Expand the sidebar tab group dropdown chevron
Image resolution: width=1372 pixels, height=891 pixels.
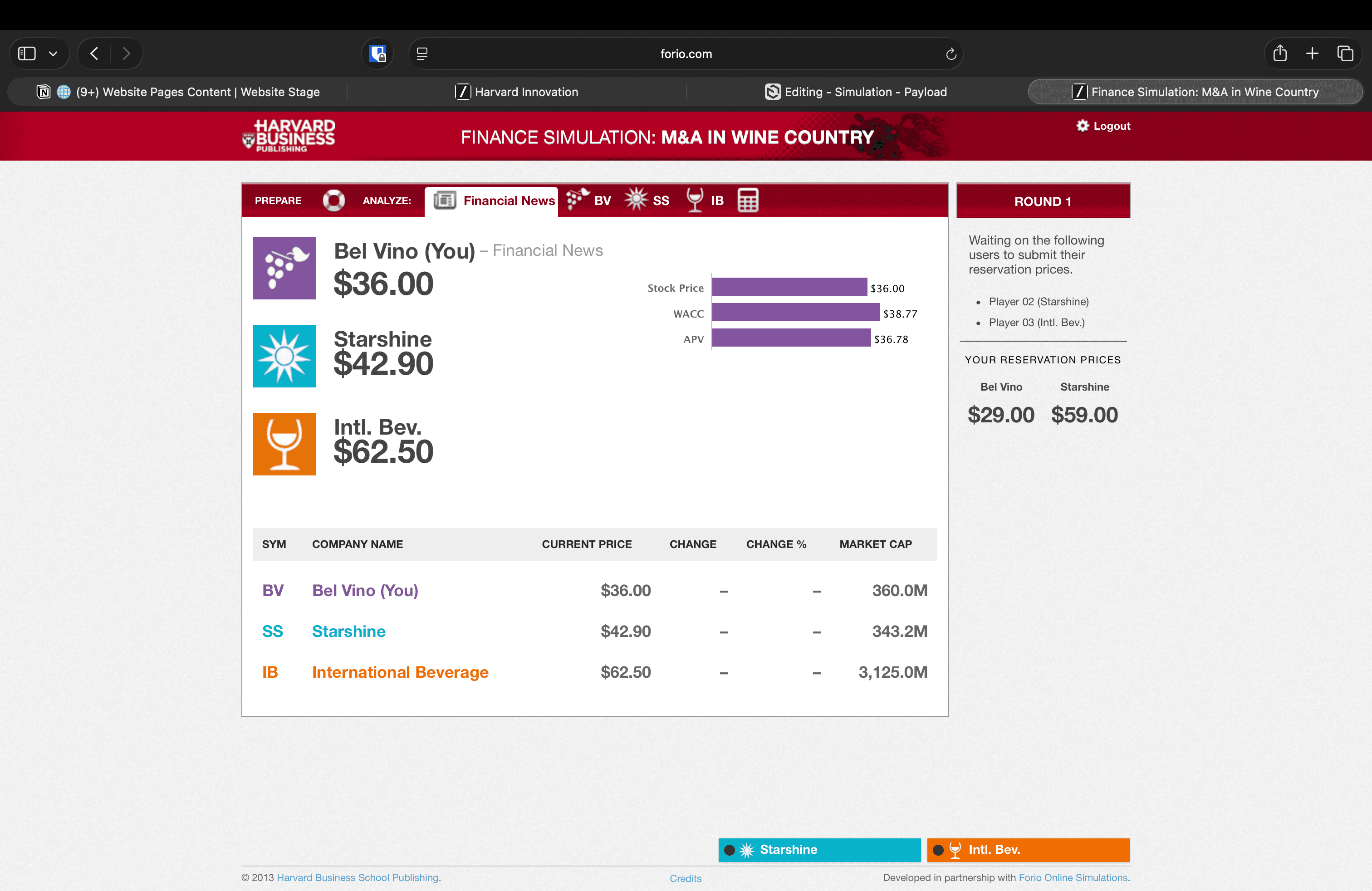53,54
